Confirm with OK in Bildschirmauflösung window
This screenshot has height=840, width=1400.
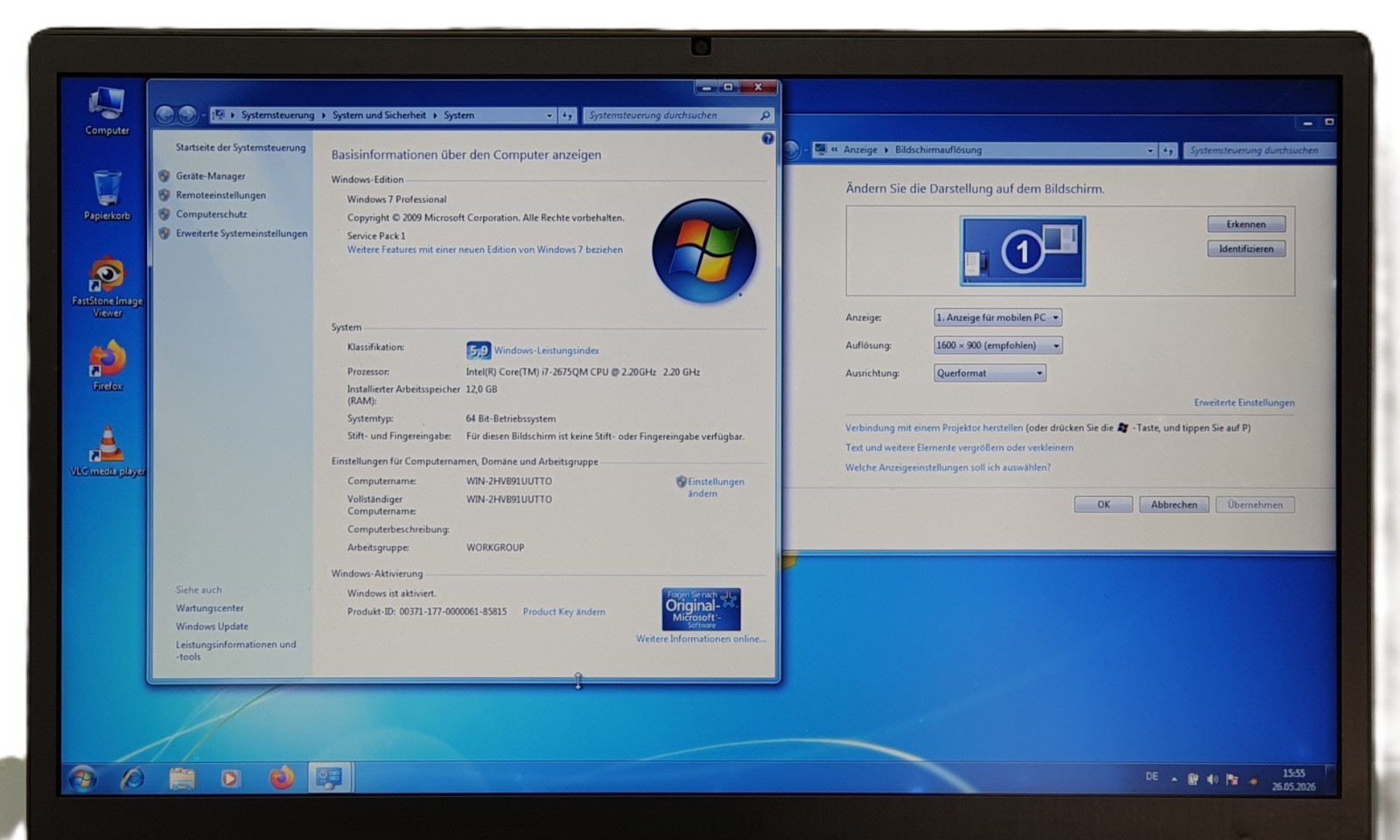coord(1103,505)
